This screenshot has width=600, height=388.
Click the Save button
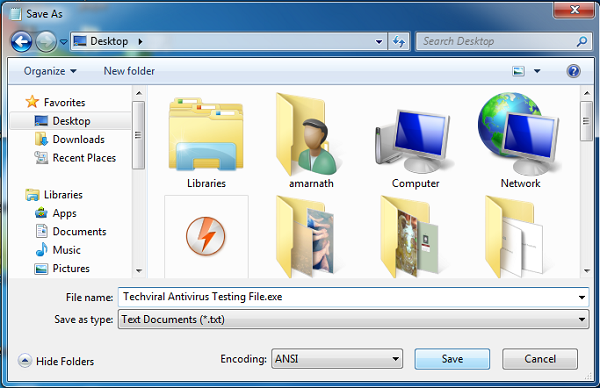[452, 359]
